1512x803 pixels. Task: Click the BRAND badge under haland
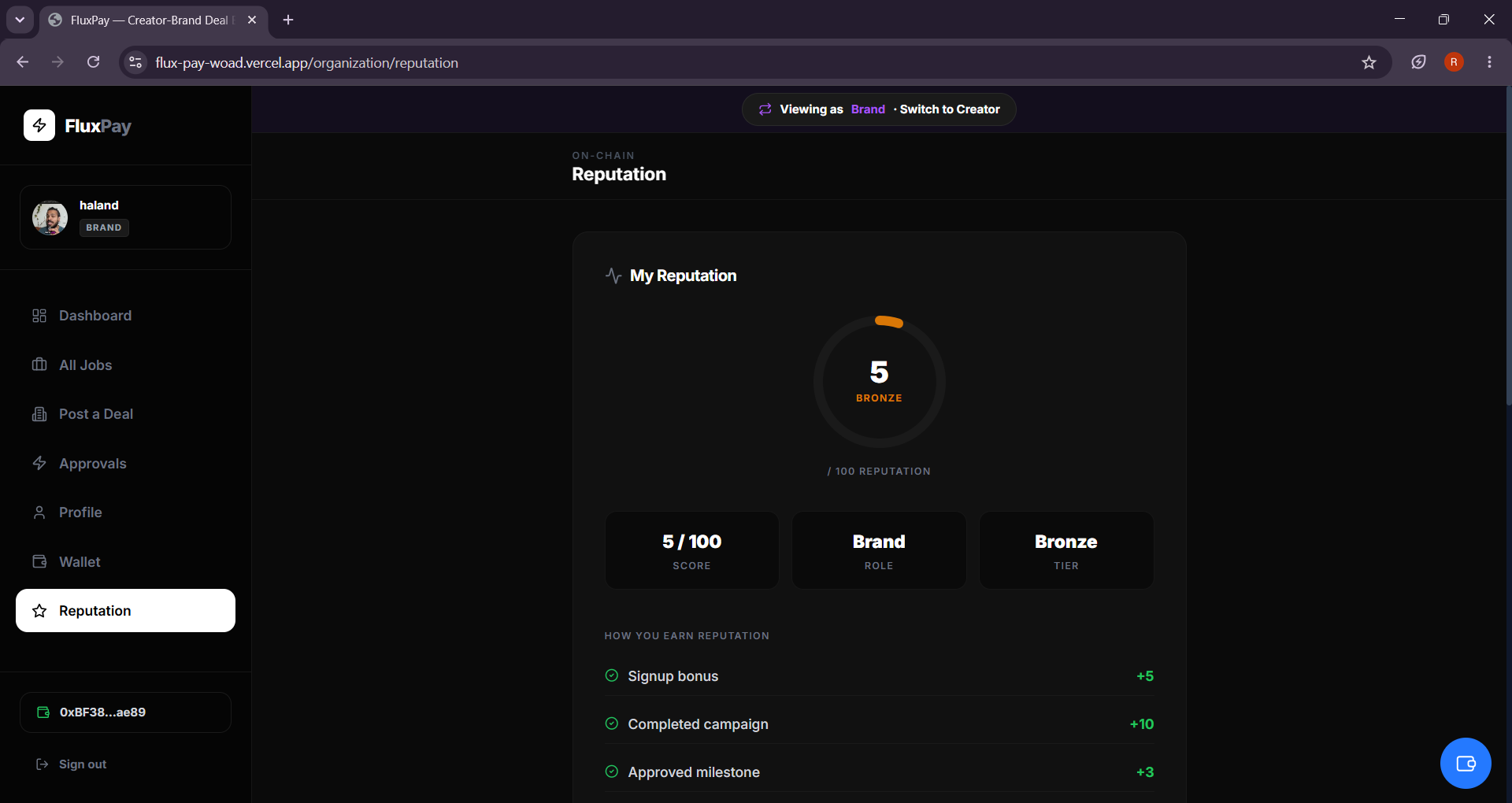tap(104, 228)
